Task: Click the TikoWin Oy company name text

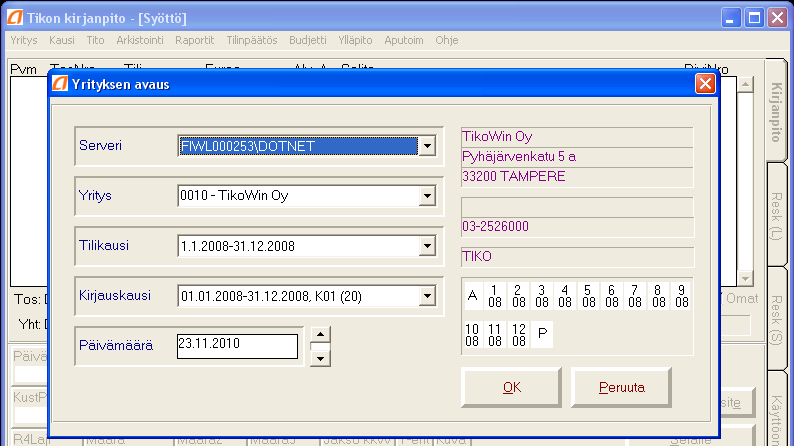Action: click(x=497, y=137)
